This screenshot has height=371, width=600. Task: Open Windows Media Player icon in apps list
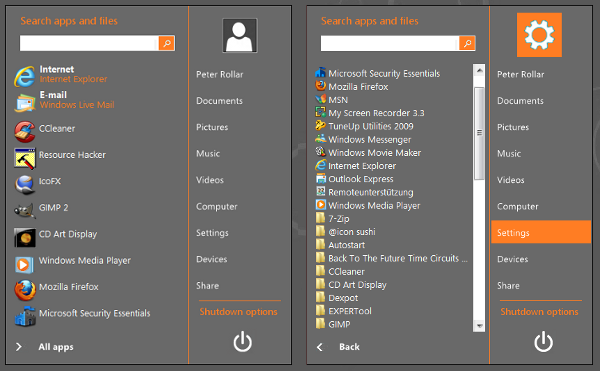point(320,205)
